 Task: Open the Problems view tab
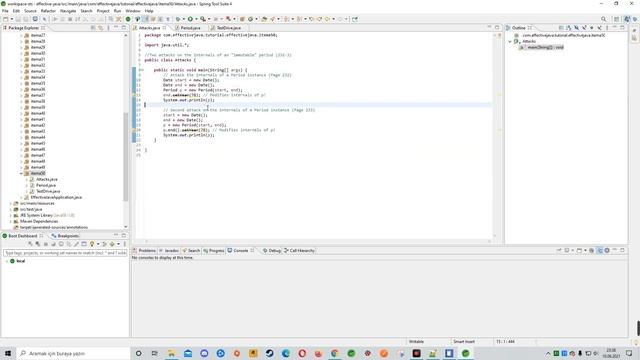click(x=144, y=250)
